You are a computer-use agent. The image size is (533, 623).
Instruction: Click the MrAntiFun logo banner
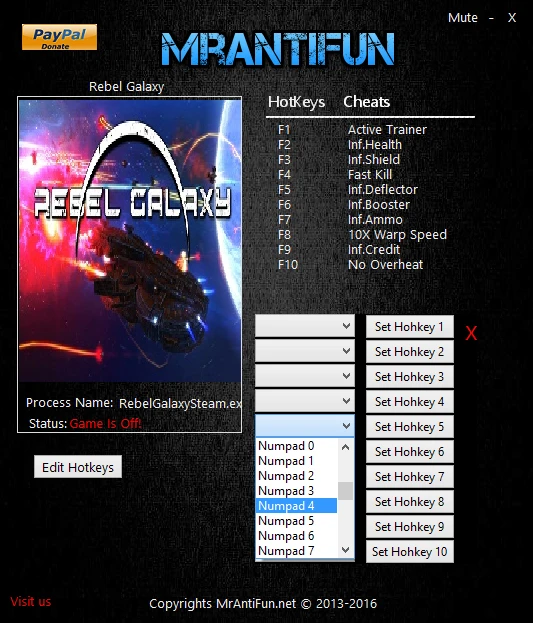tap(278, 49)
